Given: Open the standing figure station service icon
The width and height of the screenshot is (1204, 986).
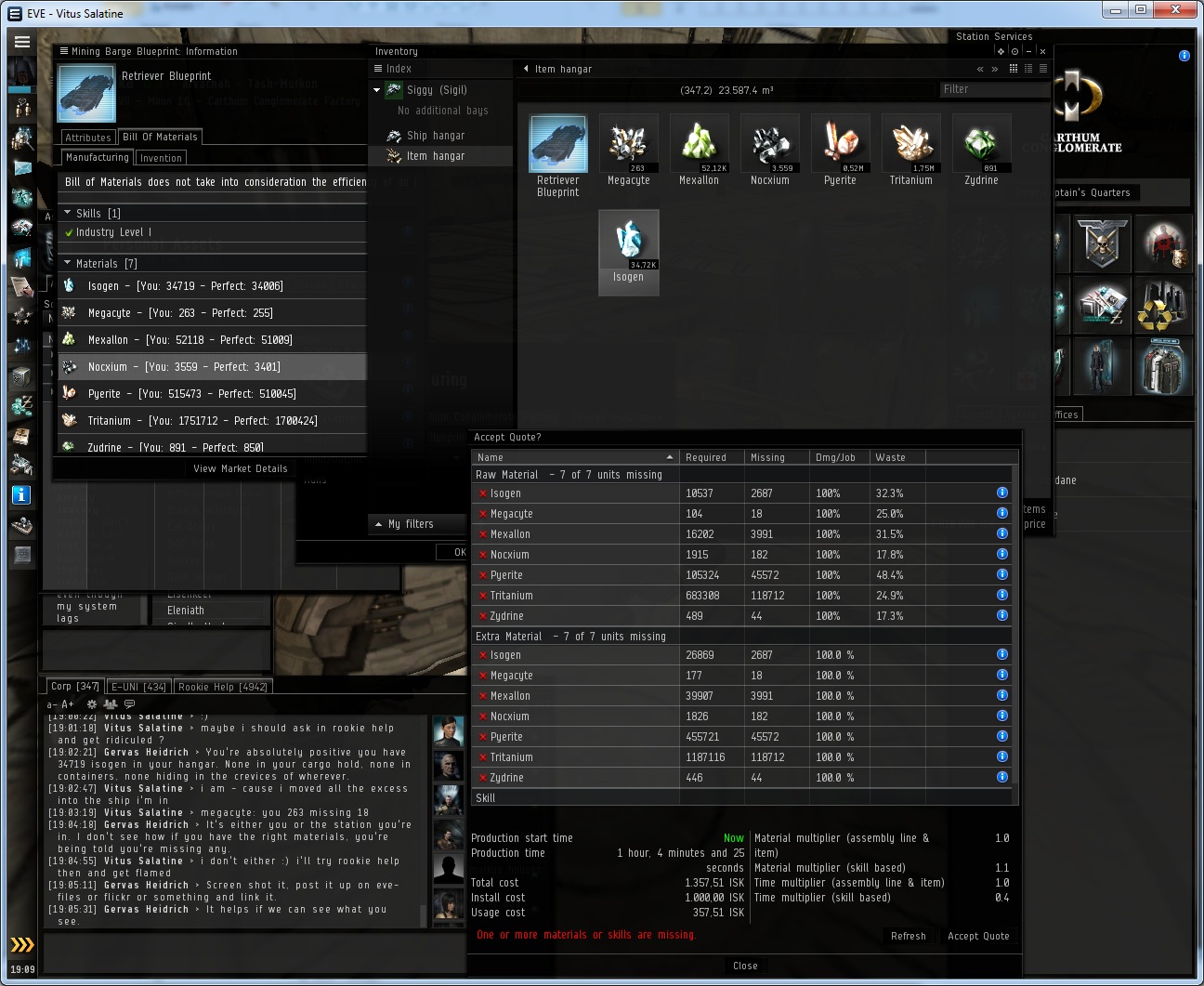Looking at the screenshot, I should click(x=1103, y=366).
